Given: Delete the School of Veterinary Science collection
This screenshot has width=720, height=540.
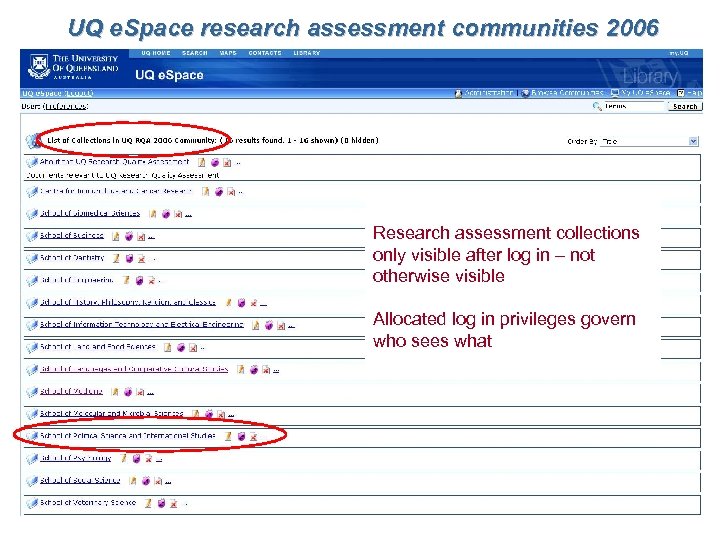Looking at the screenshot, I should pos(174,504).
